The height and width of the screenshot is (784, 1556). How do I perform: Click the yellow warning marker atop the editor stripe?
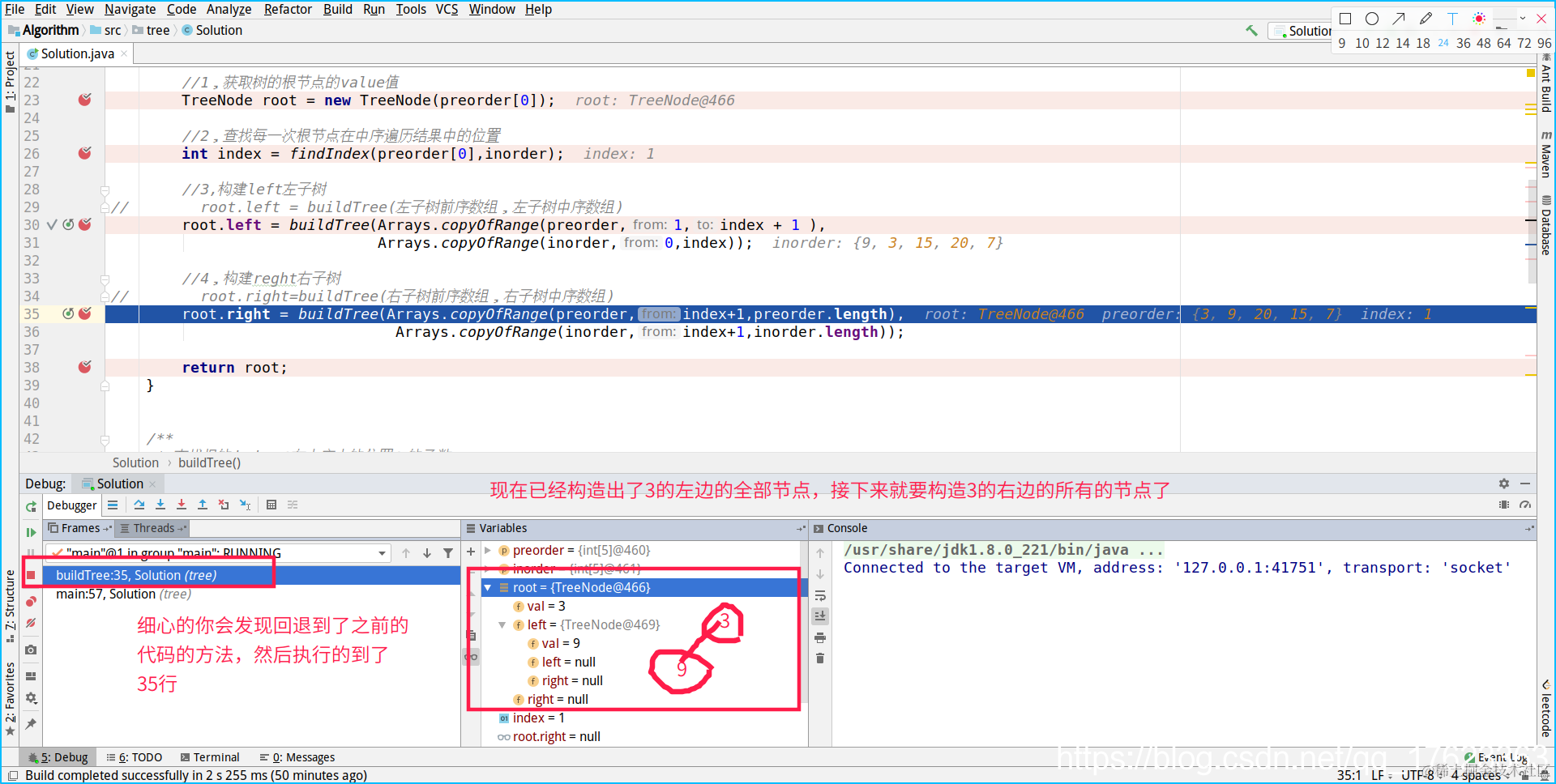click(x=1530, y=73)
